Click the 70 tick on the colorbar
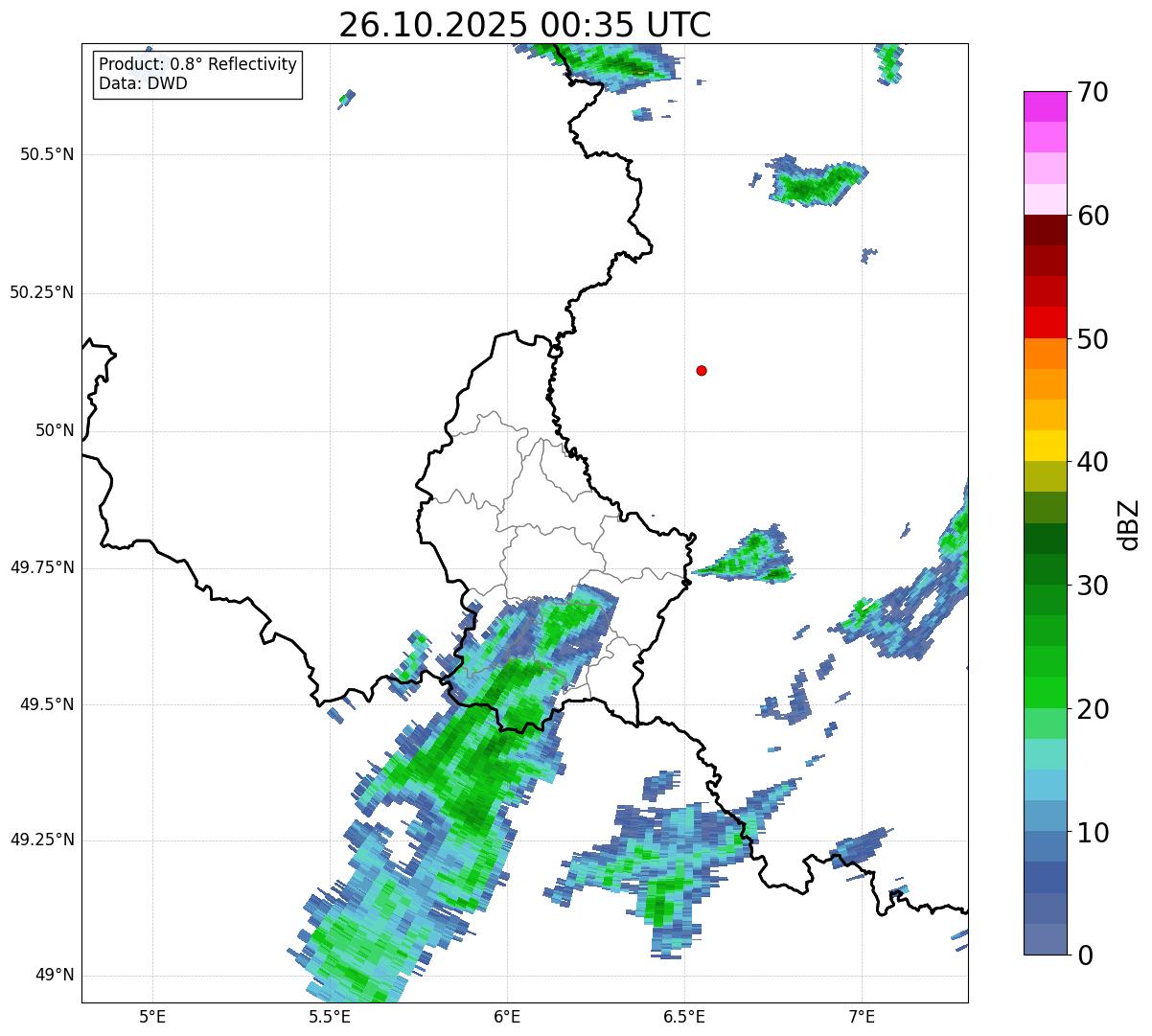Screen dimensions: 1152x1036 tap(1093, 92)
